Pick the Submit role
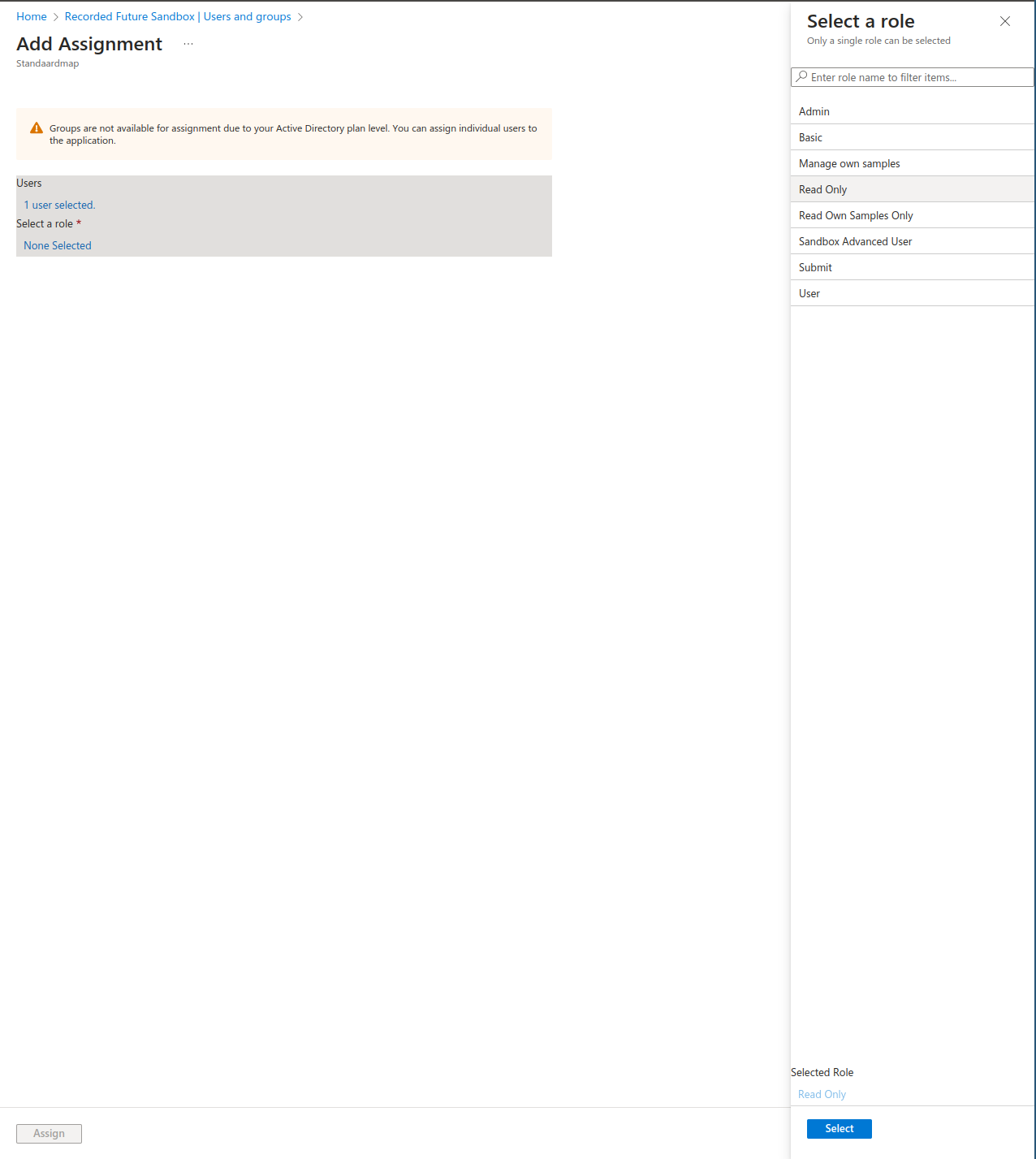Image resolution: width=1036 pixels, height=1159 pixels. (815, 267)
